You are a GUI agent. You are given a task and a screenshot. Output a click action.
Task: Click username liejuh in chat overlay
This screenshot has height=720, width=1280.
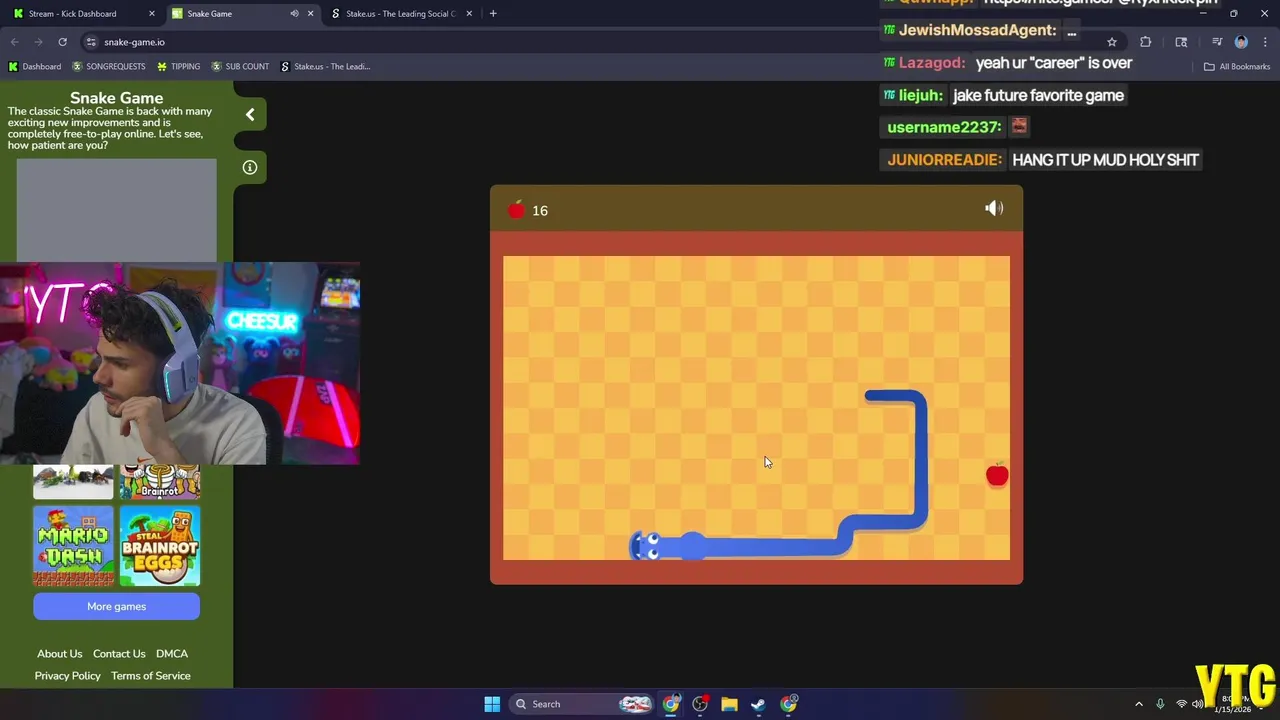tap(920, 95)
